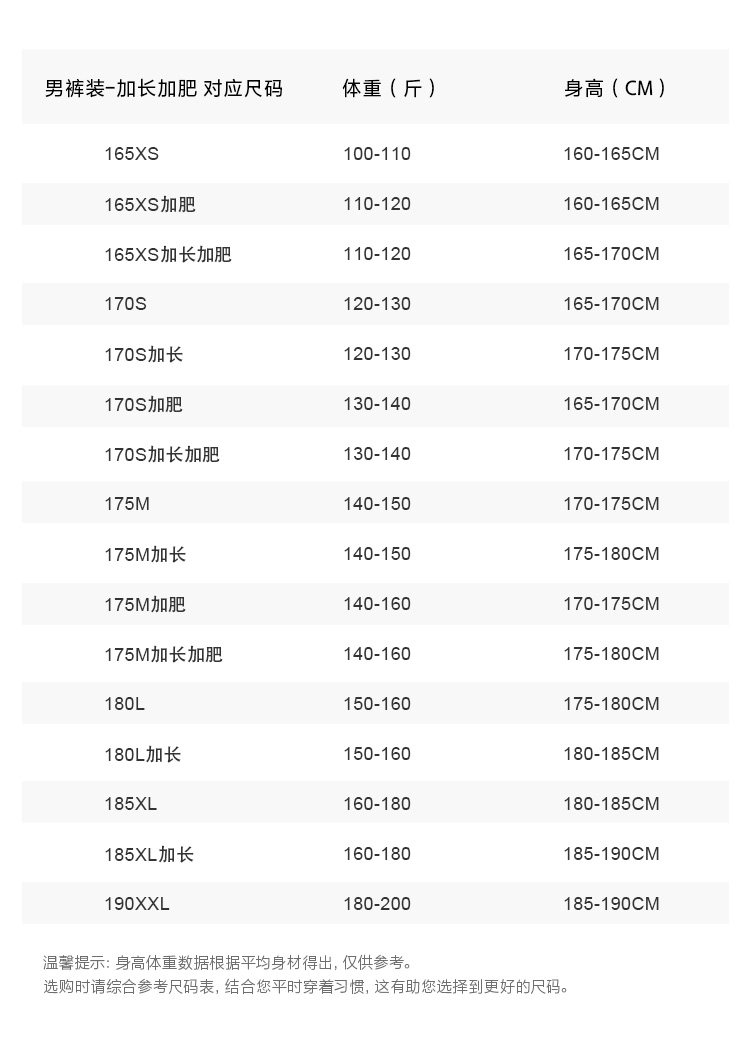Click the height value in 190XXL row

(611, 904)
